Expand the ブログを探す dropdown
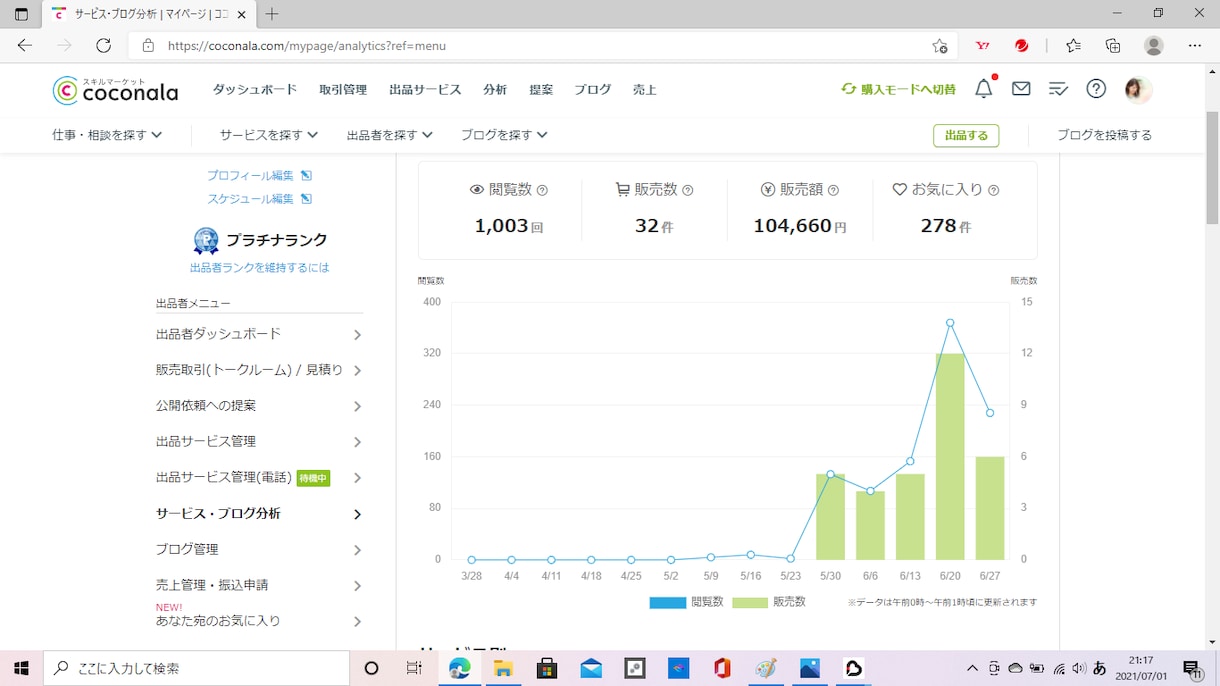The image size is (1220, 686). pos(504,135)
